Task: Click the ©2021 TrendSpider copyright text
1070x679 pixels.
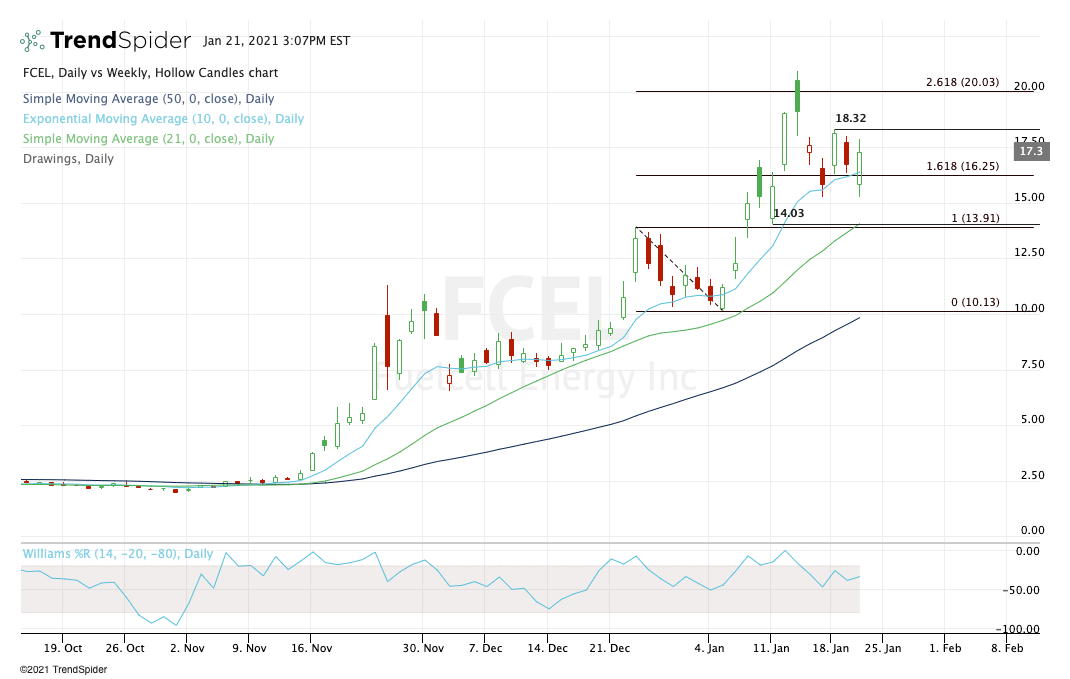Action: (63, 669)
